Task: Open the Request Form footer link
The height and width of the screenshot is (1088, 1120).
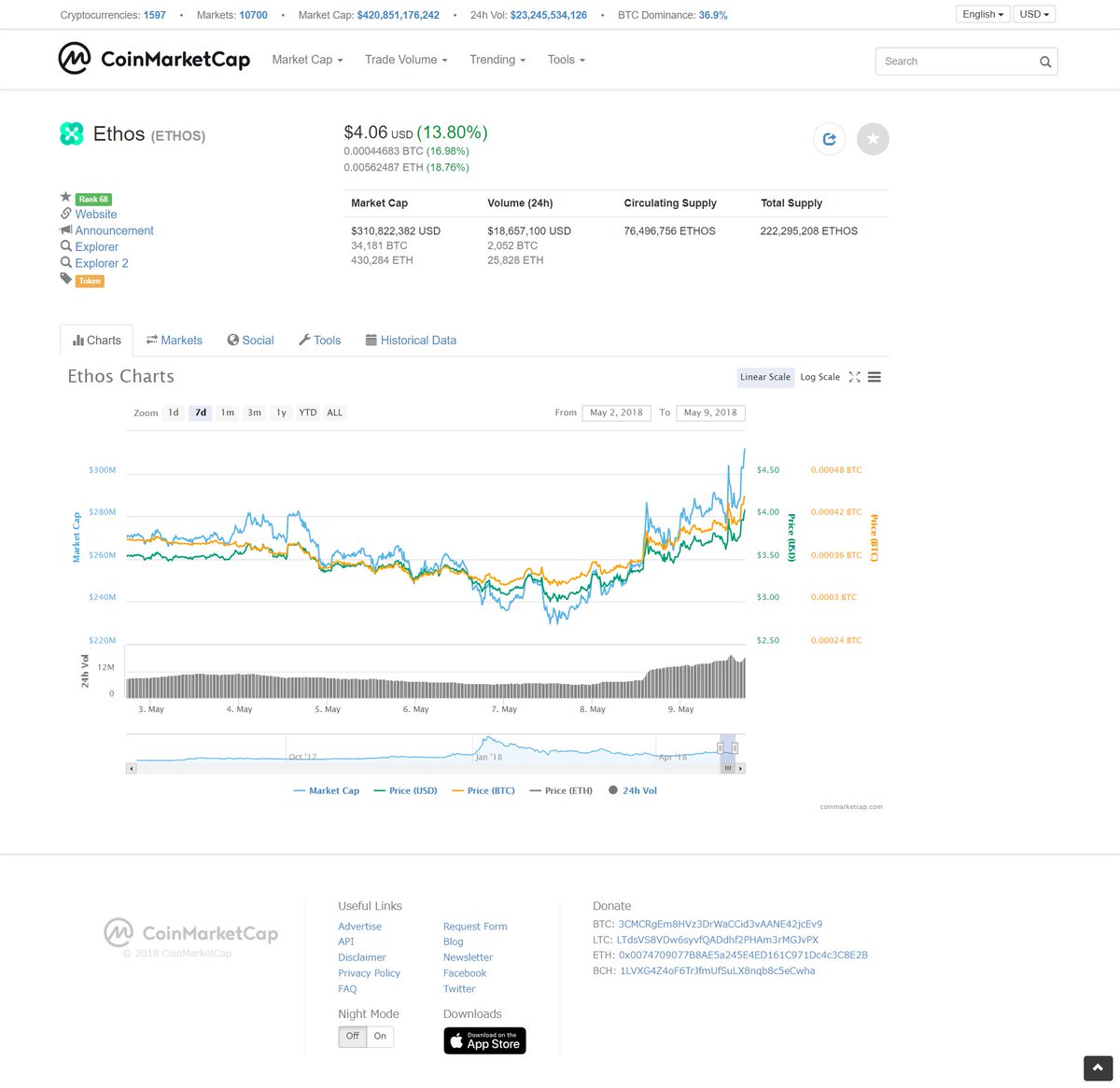Action: [475, 927]
